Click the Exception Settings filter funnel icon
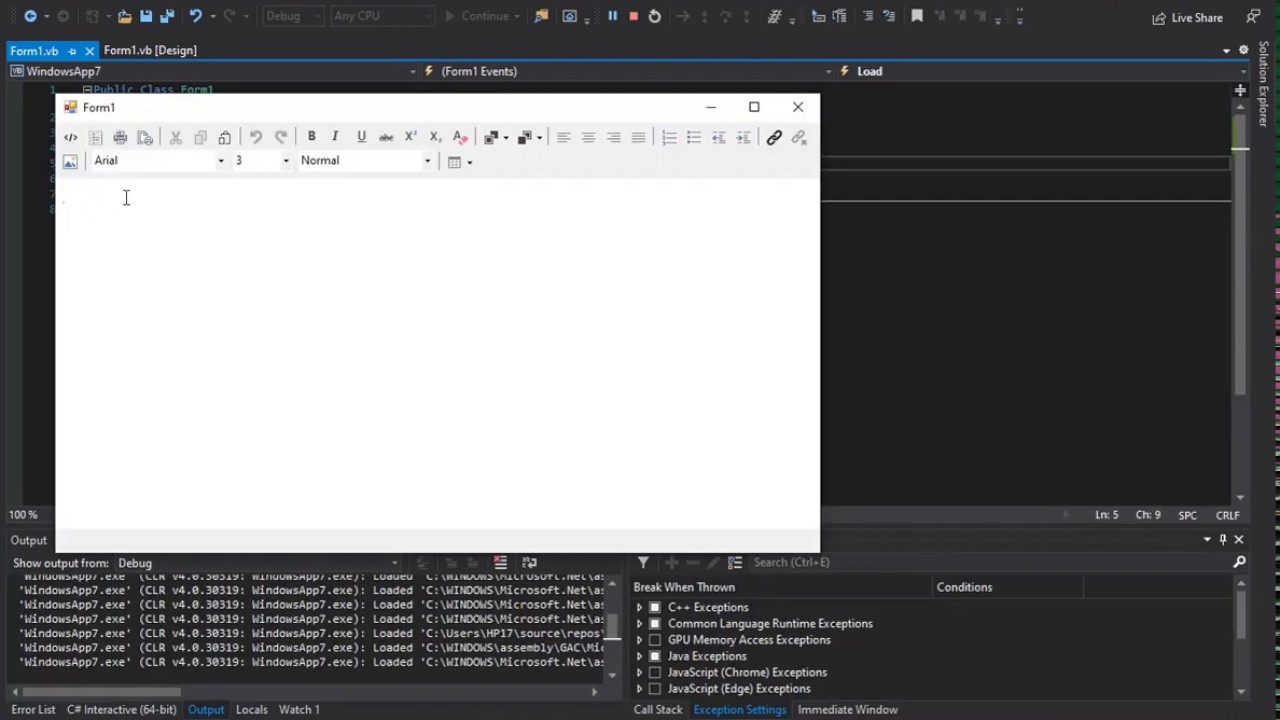 [643, 562]
